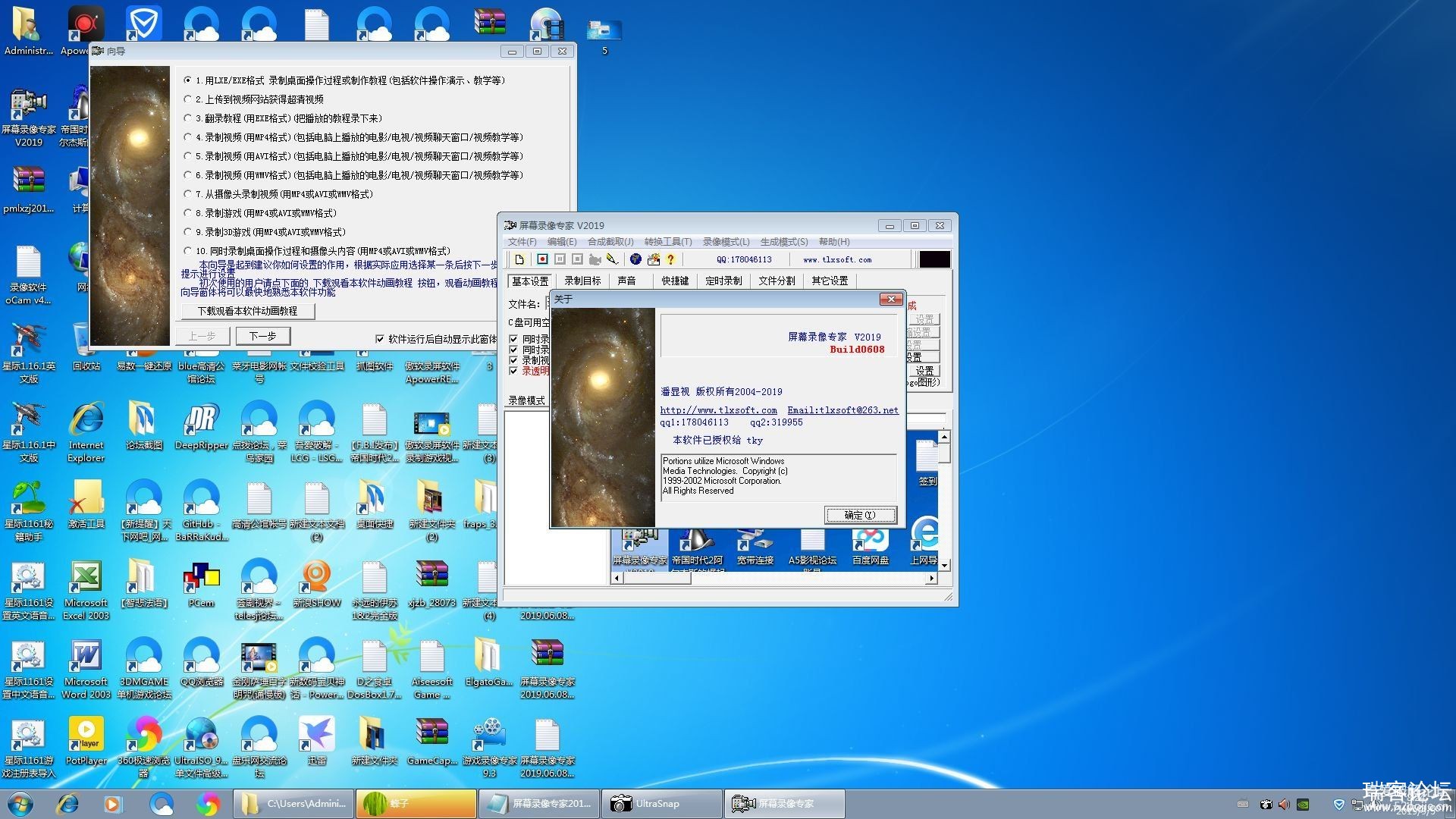Click the camera toolbar icon
This screenshot has width=1456, height=819.
pos(595,259)
